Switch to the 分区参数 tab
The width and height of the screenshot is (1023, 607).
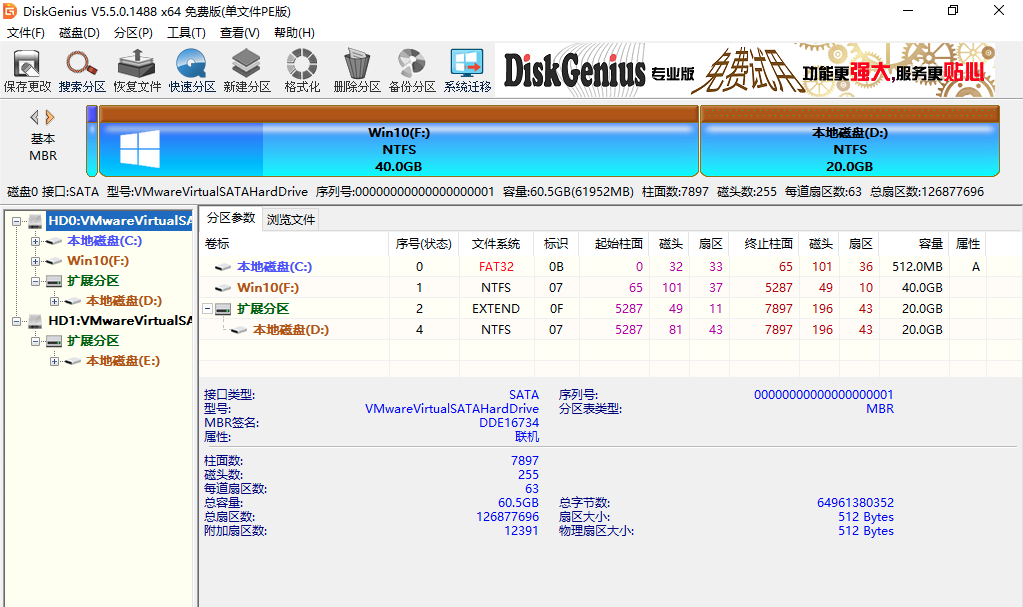tap(231, 218)
